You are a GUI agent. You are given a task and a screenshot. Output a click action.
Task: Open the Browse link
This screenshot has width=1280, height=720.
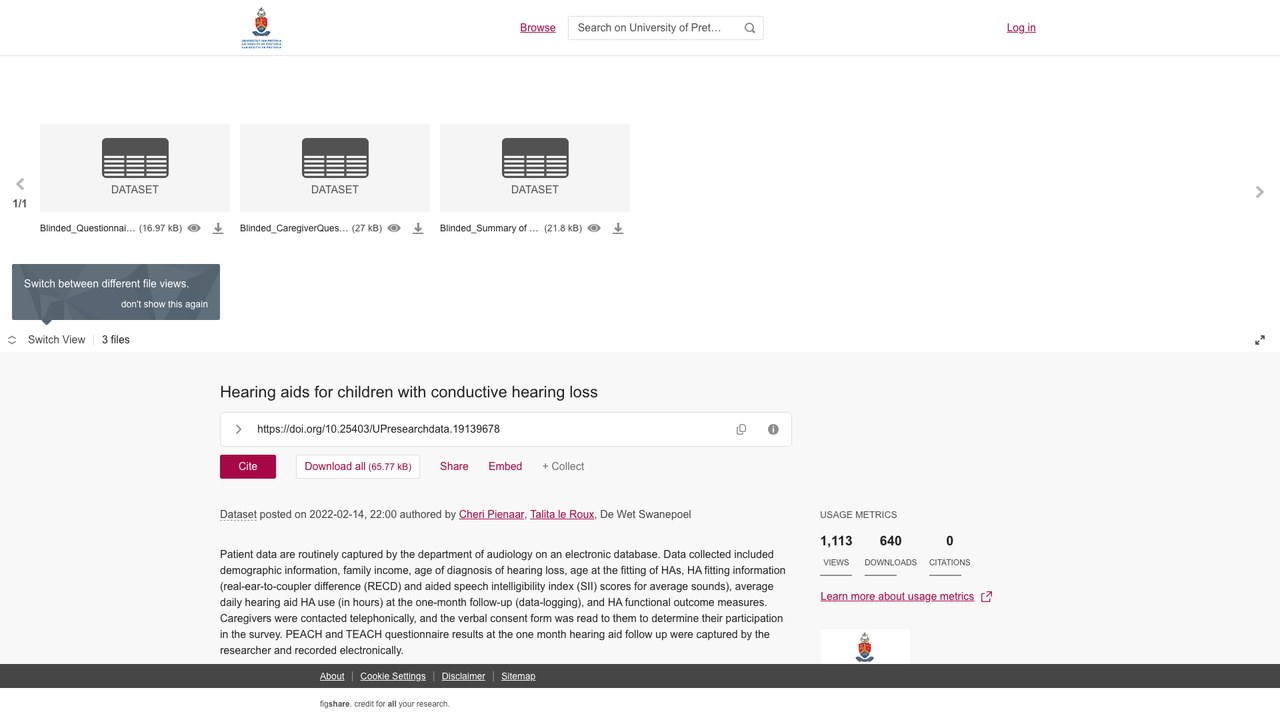pyautogui.click(x=538, y=28)
